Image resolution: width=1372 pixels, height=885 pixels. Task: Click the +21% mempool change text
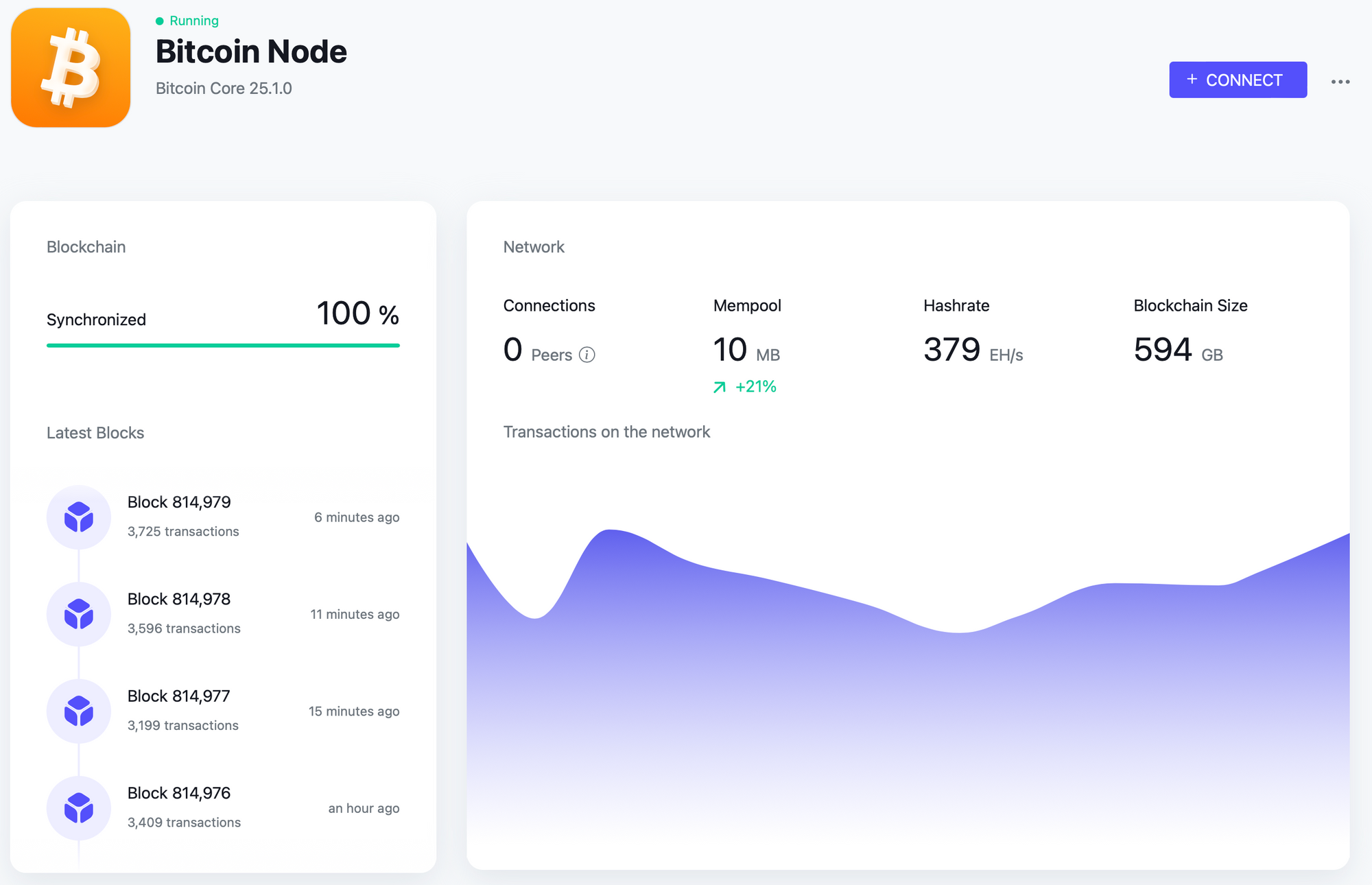click(x=756, y=387)
